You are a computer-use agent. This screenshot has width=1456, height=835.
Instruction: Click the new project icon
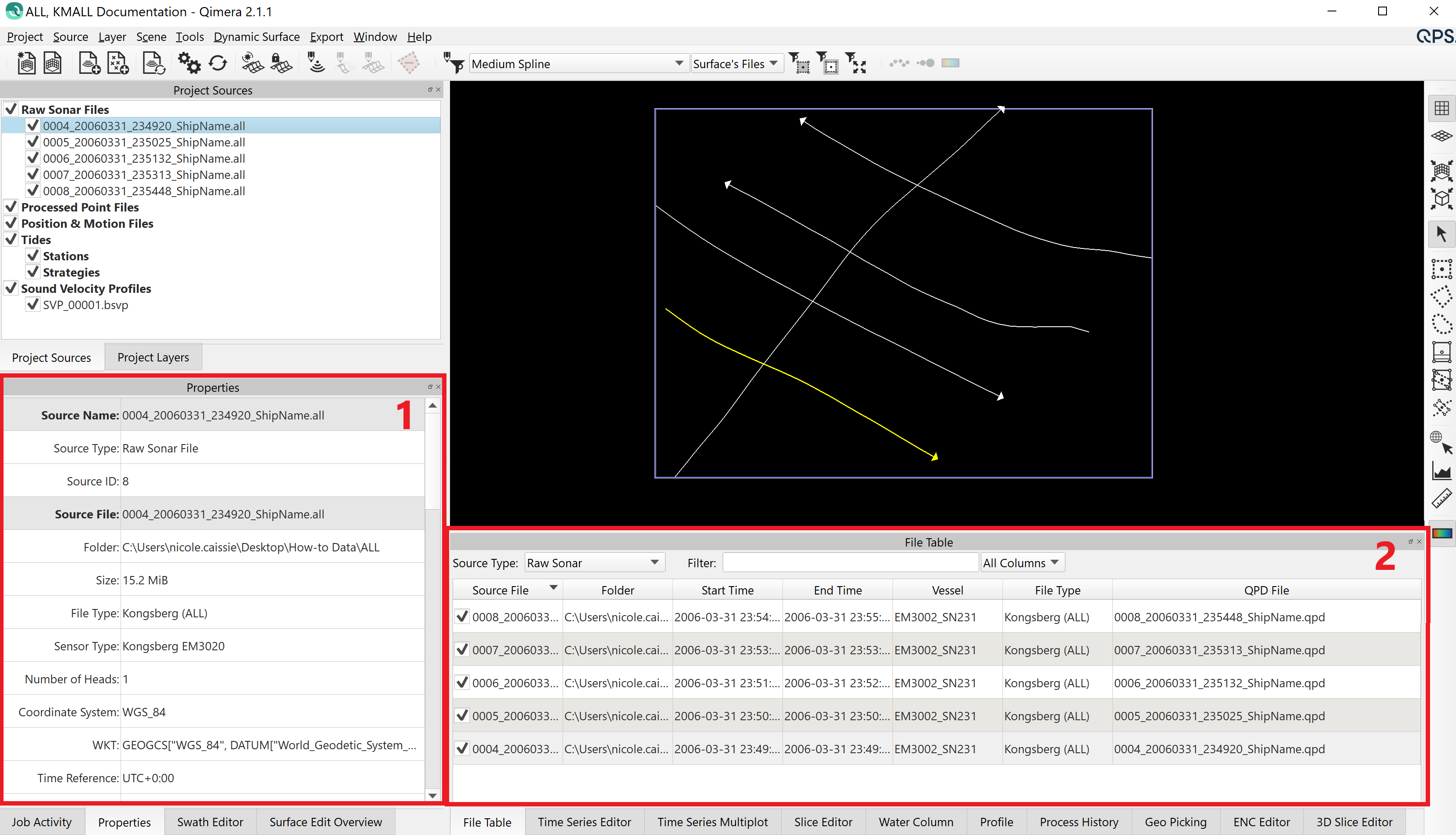(x=26, y=63)
